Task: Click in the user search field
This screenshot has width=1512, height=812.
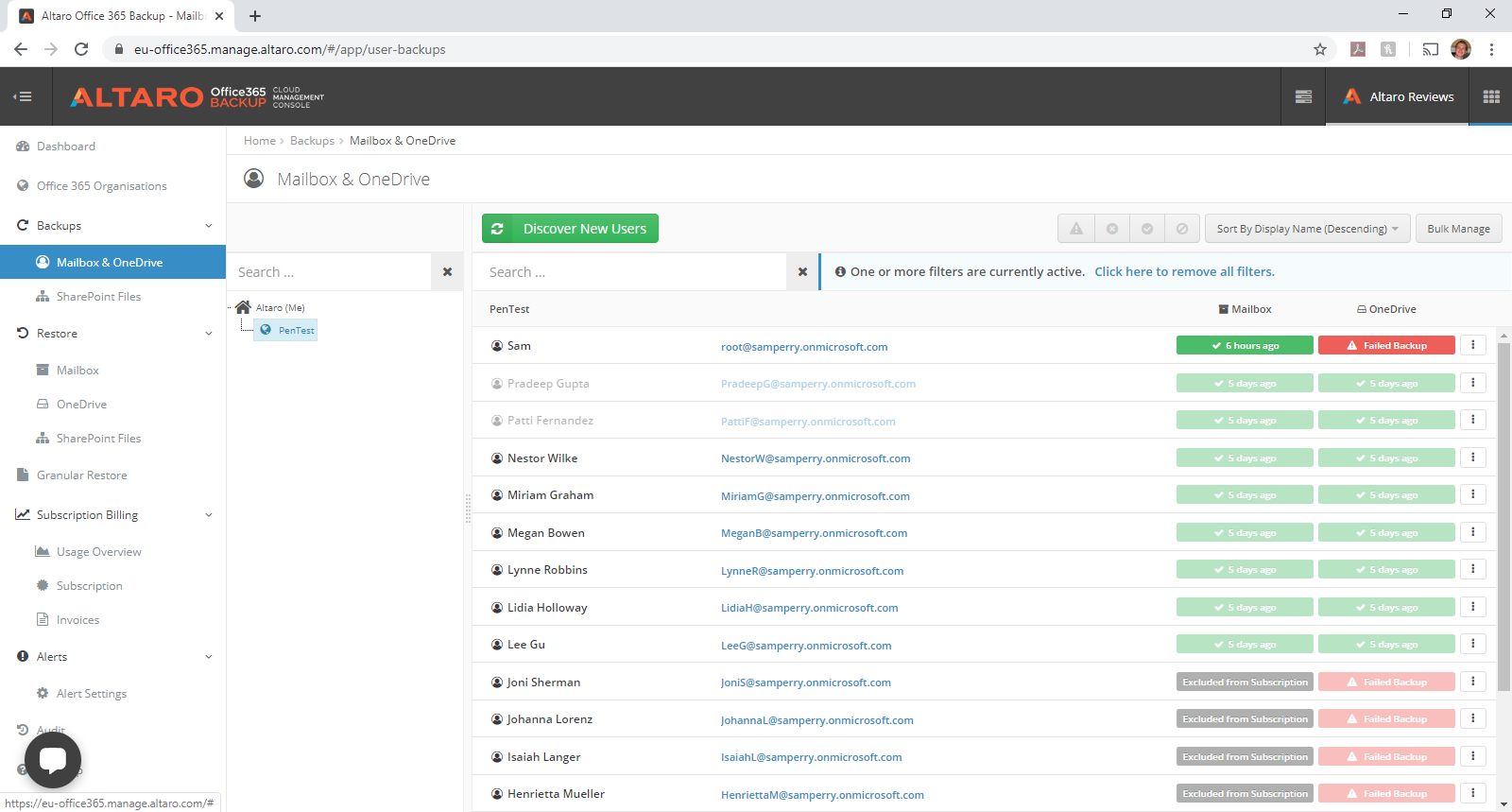Action: point(629,272)
